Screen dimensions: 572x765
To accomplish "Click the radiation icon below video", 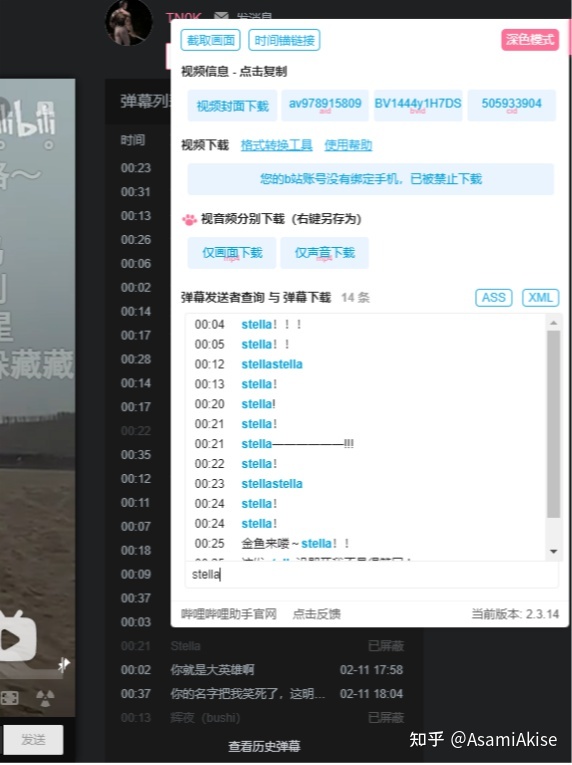I will pyautogui.click(x=45, y=698).
